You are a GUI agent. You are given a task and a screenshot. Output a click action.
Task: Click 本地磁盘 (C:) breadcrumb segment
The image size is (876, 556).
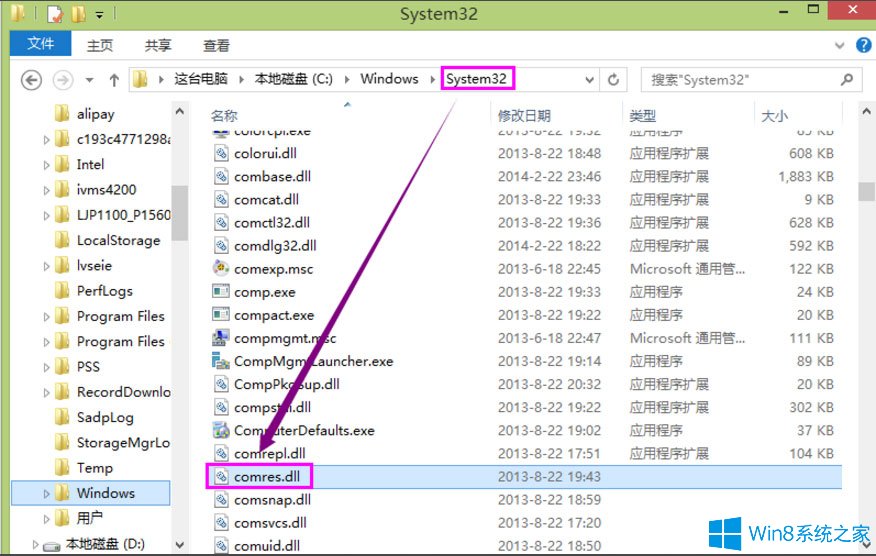(x=293, y=79)
